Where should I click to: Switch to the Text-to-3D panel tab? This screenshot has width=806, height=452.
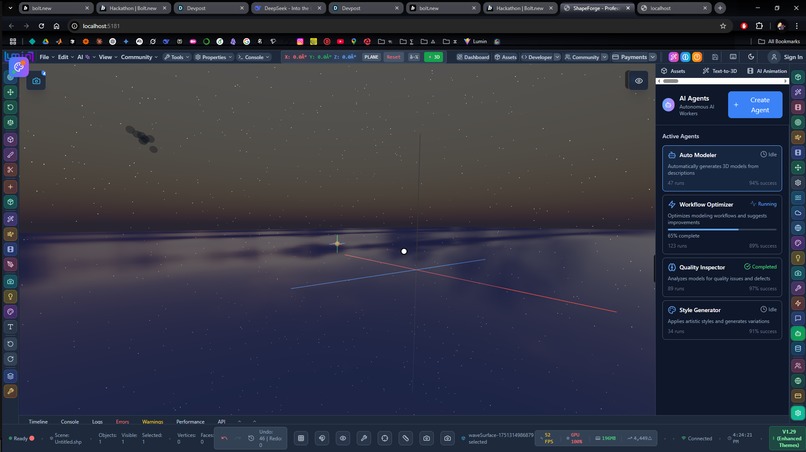point(720,71)
